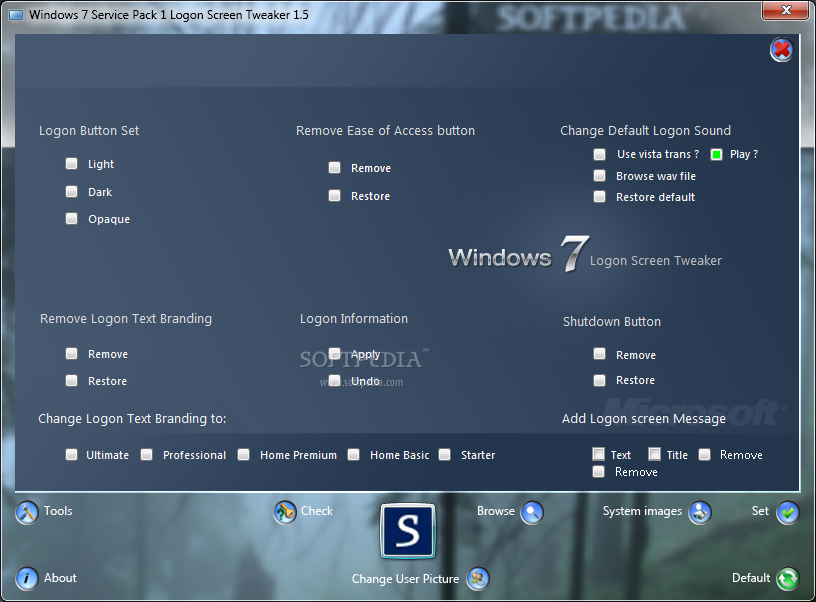Tick Undo under Logon Information
Screen dimensions: 816x602
click(x=335, y=380)
